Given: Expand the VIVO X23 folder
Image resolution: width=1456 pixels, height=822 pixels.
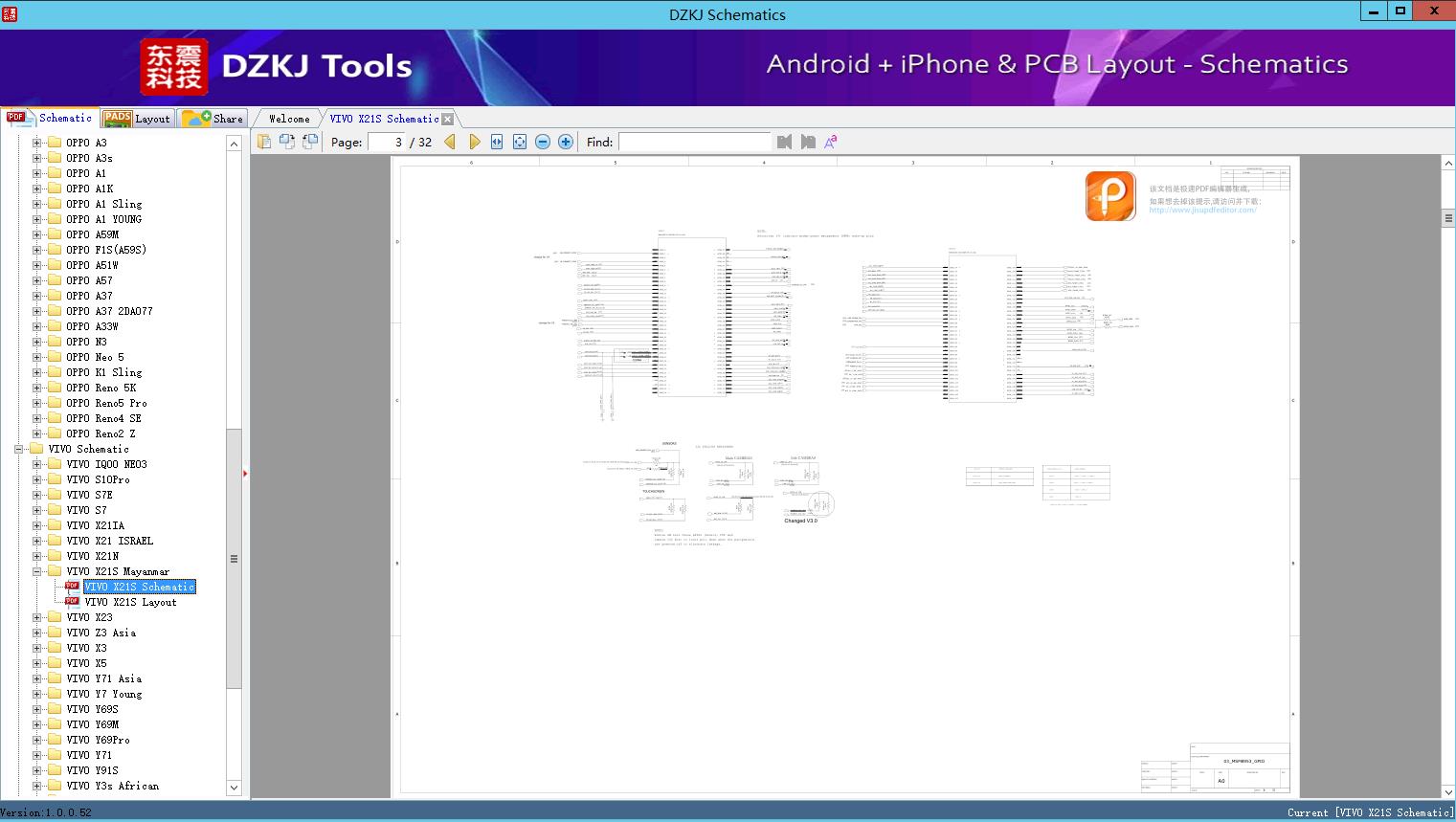Looking at the screenshot, I should point(37,617).
